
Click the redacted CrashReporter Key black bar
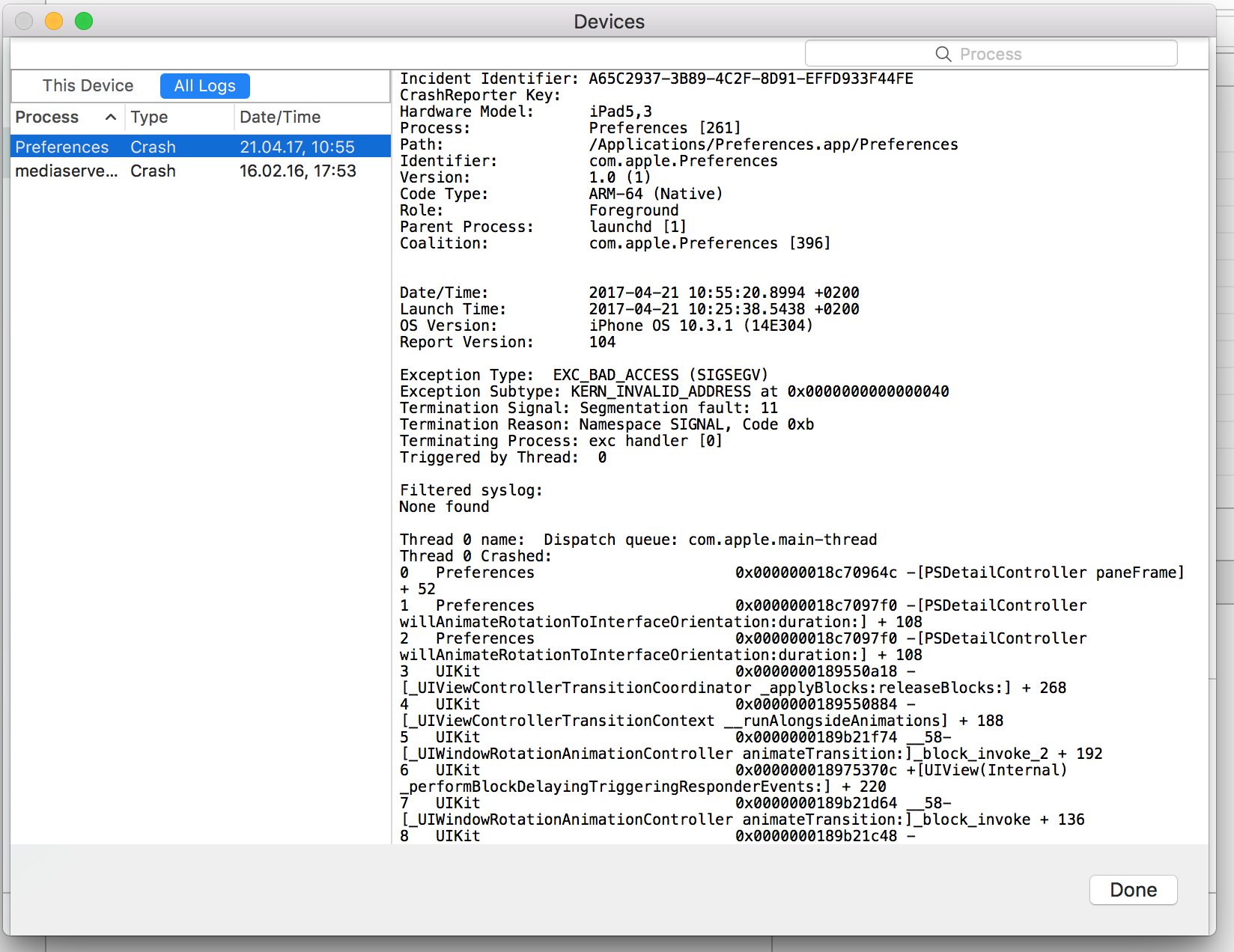pos(768,95)
